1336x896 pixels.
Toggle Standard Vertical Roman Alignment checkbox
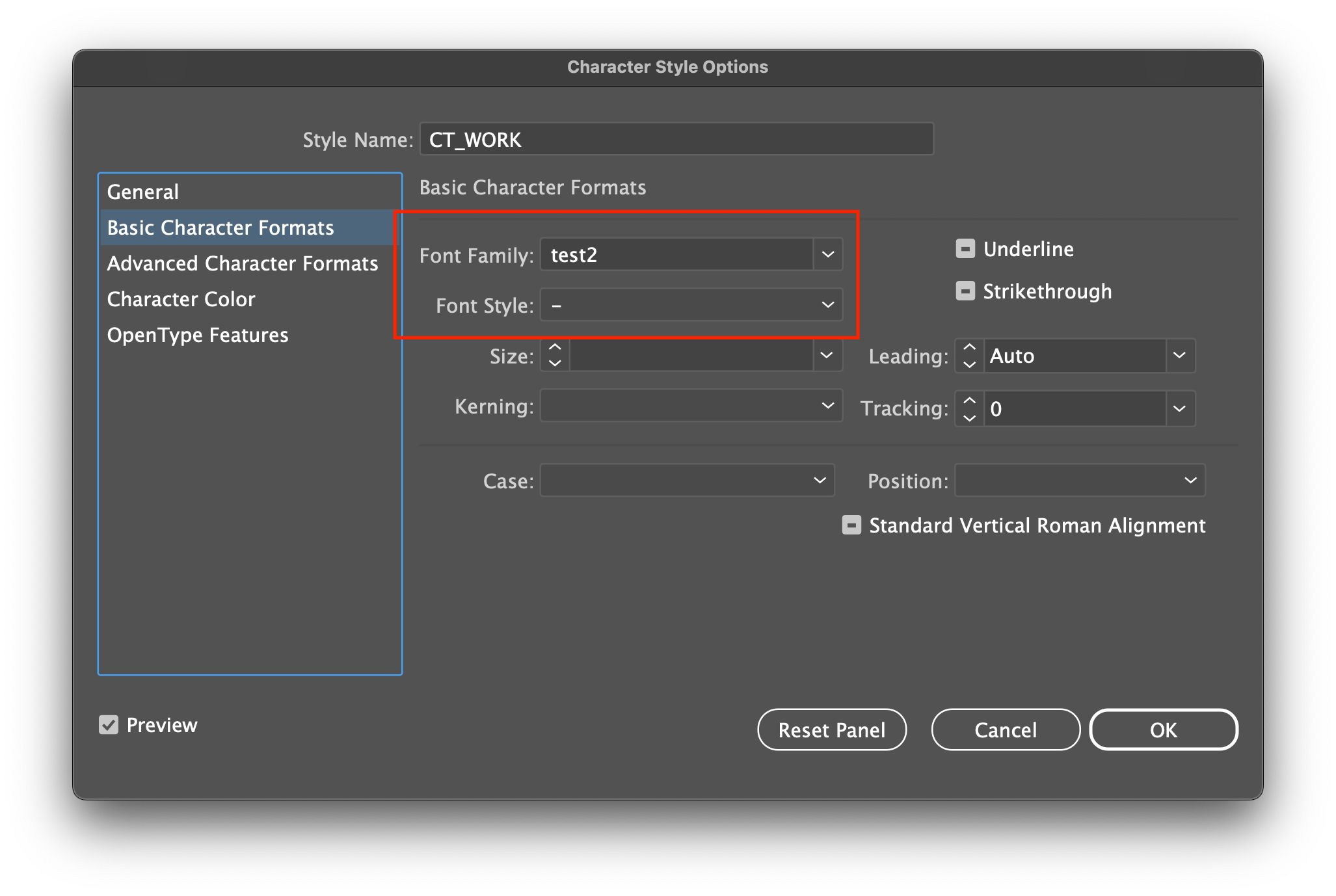click(851, 525)
